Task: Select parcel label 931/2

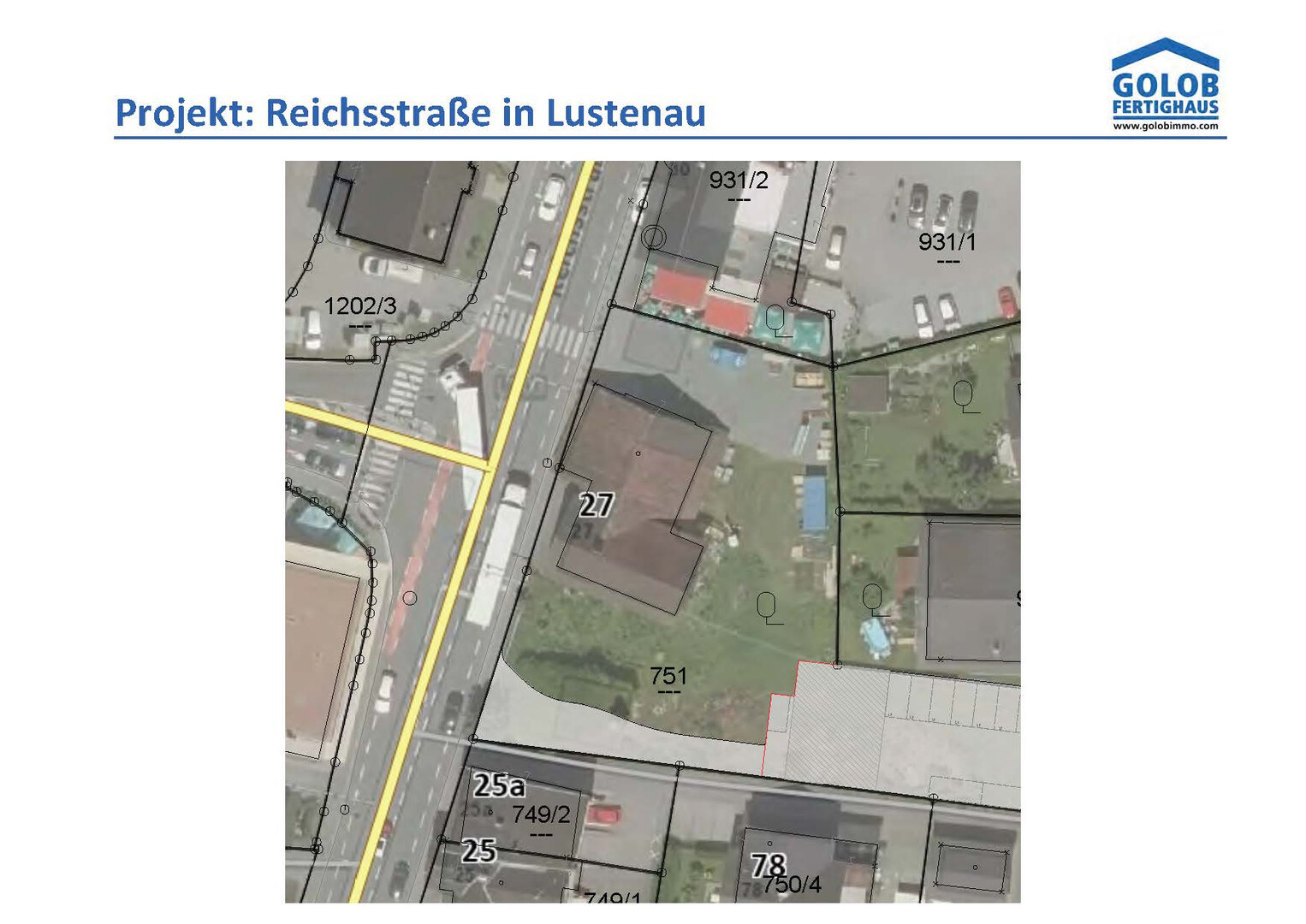Action: pos(738,181)
